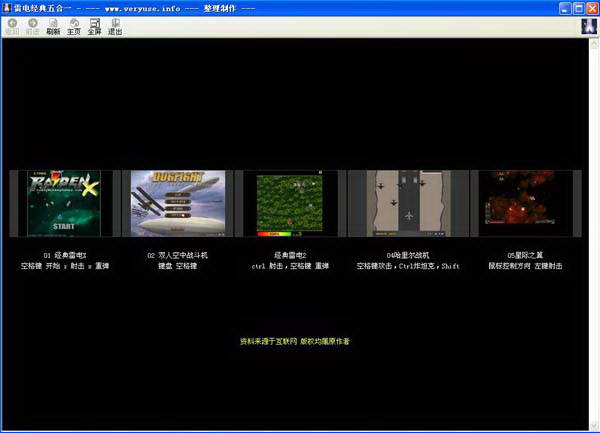The image size is (600, 433).
Task: Click the avatar icon at top right
Action: point(588,26)
